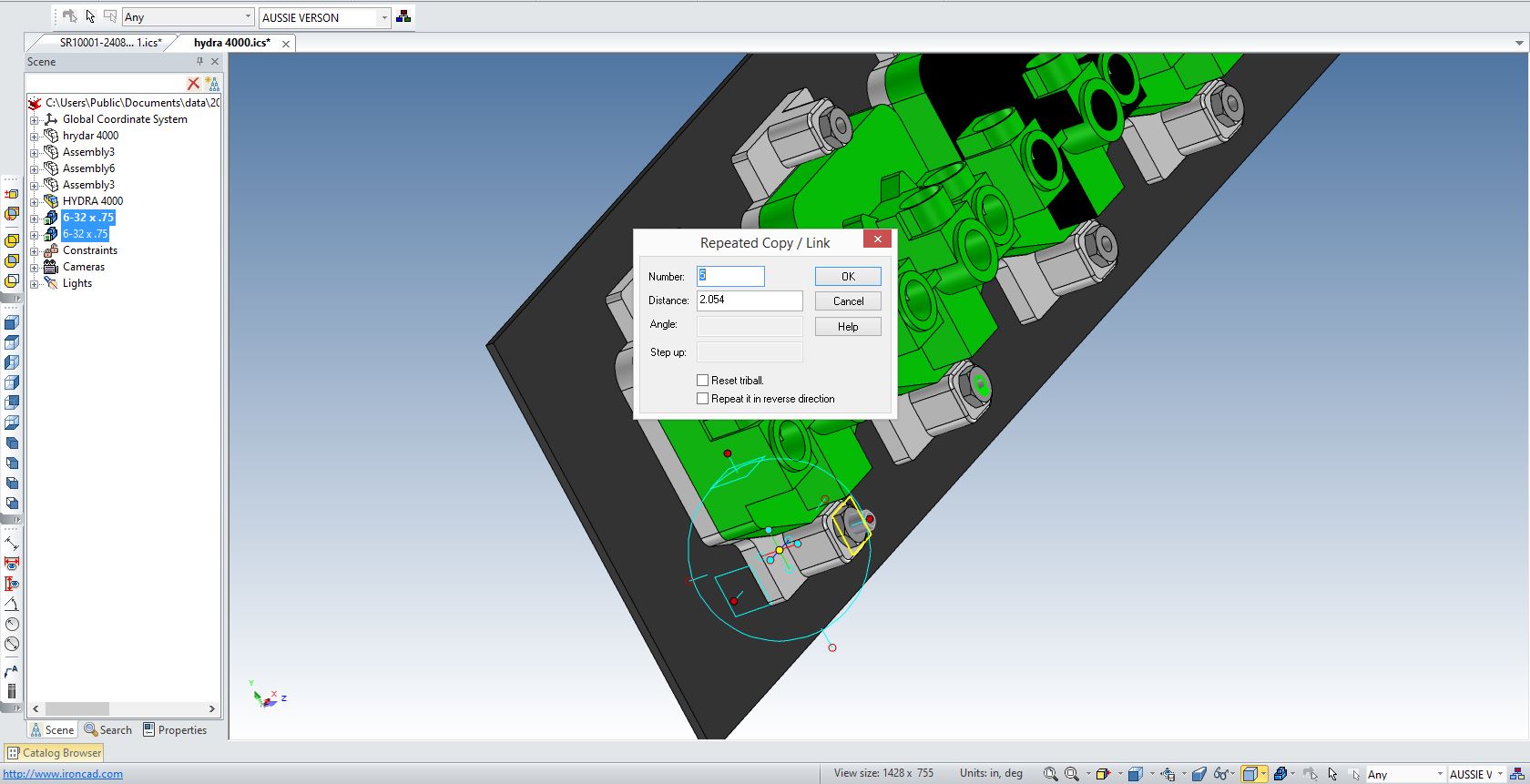The height and width of the screenshot is (784, 1530).
Task: Select the radius dimension circle tool
Action: click(12, 624)
